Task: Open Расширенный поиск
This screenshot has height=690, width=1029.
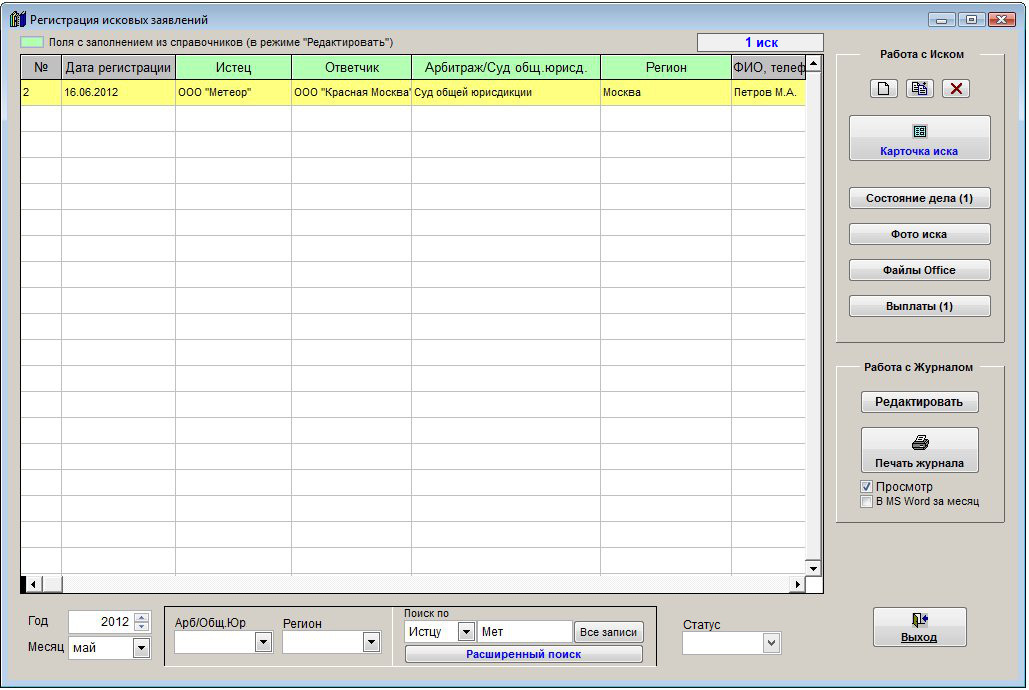Action: (x=524, y=654)
